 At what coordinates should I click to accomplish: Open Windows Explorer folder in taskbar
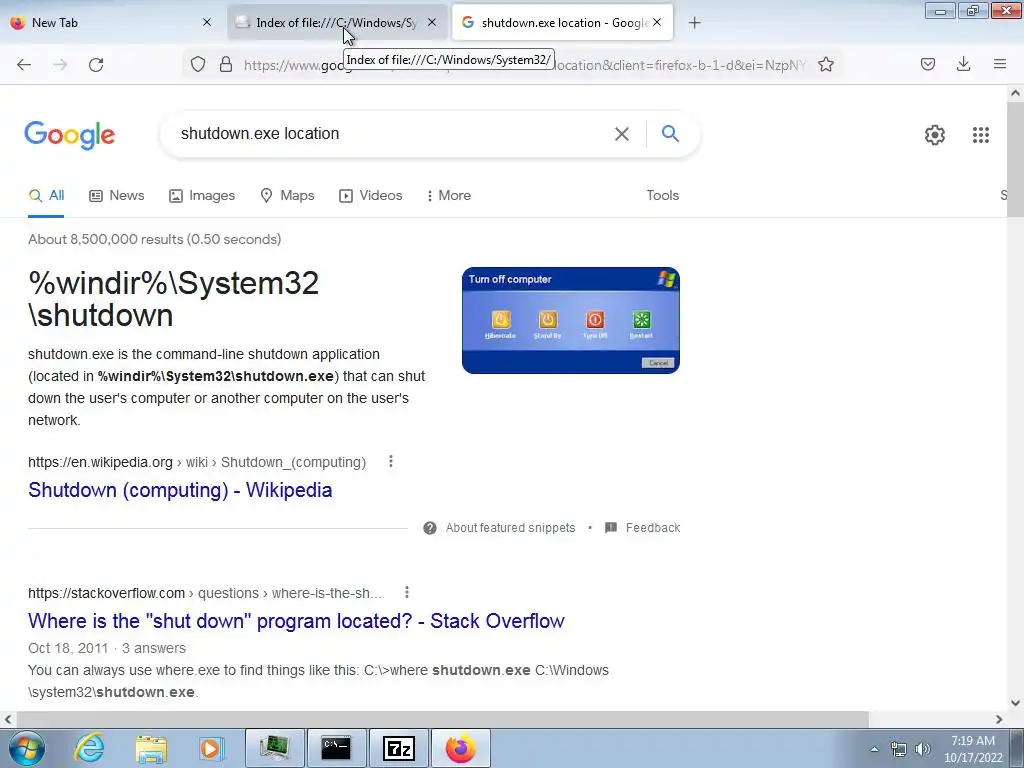151,748
